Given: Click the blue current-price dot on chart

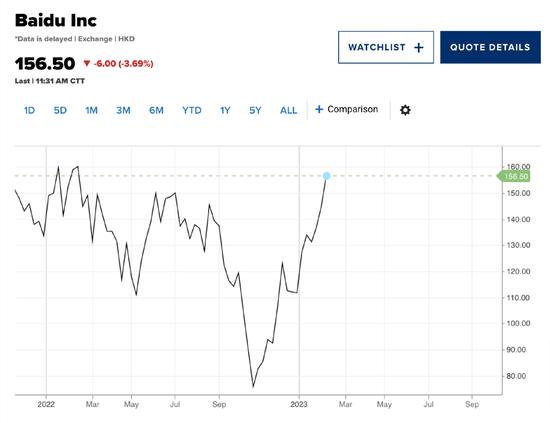Looking at the screenshot, I should pos(327,176).
